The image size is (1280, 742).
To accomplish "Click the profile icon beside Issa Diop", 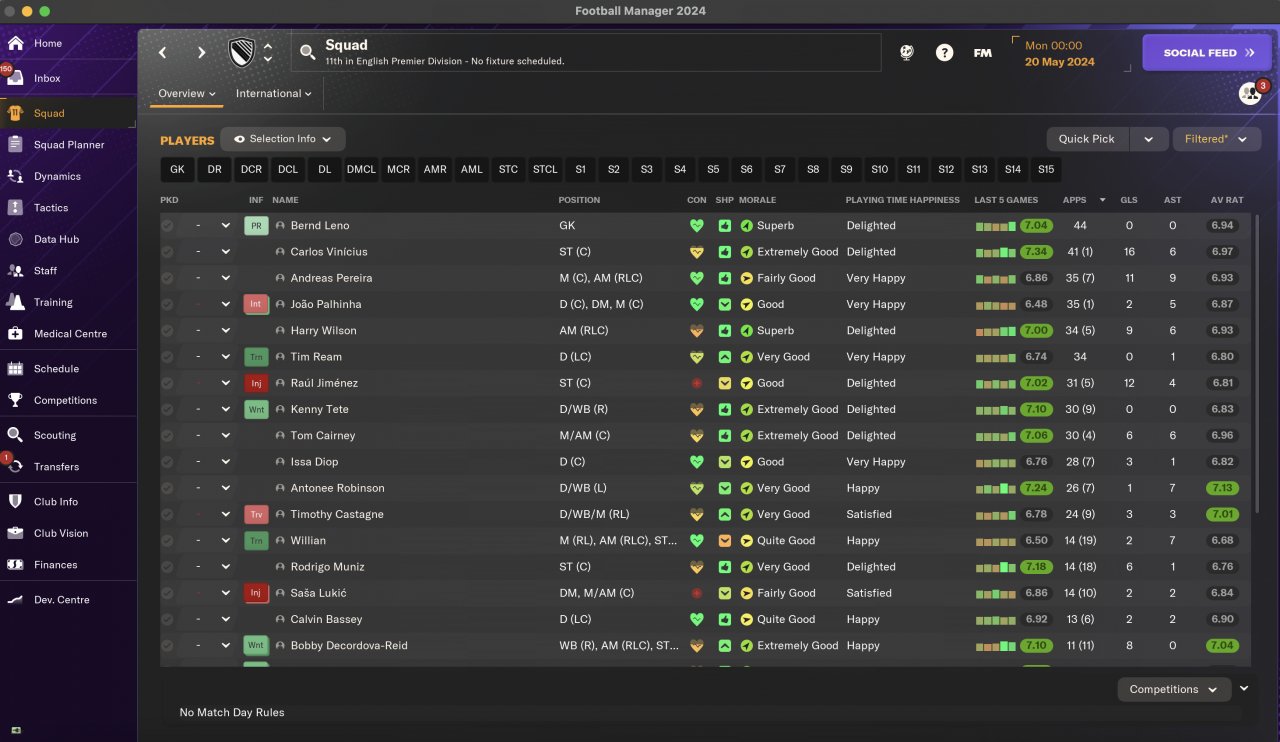I will coord(280,462).
